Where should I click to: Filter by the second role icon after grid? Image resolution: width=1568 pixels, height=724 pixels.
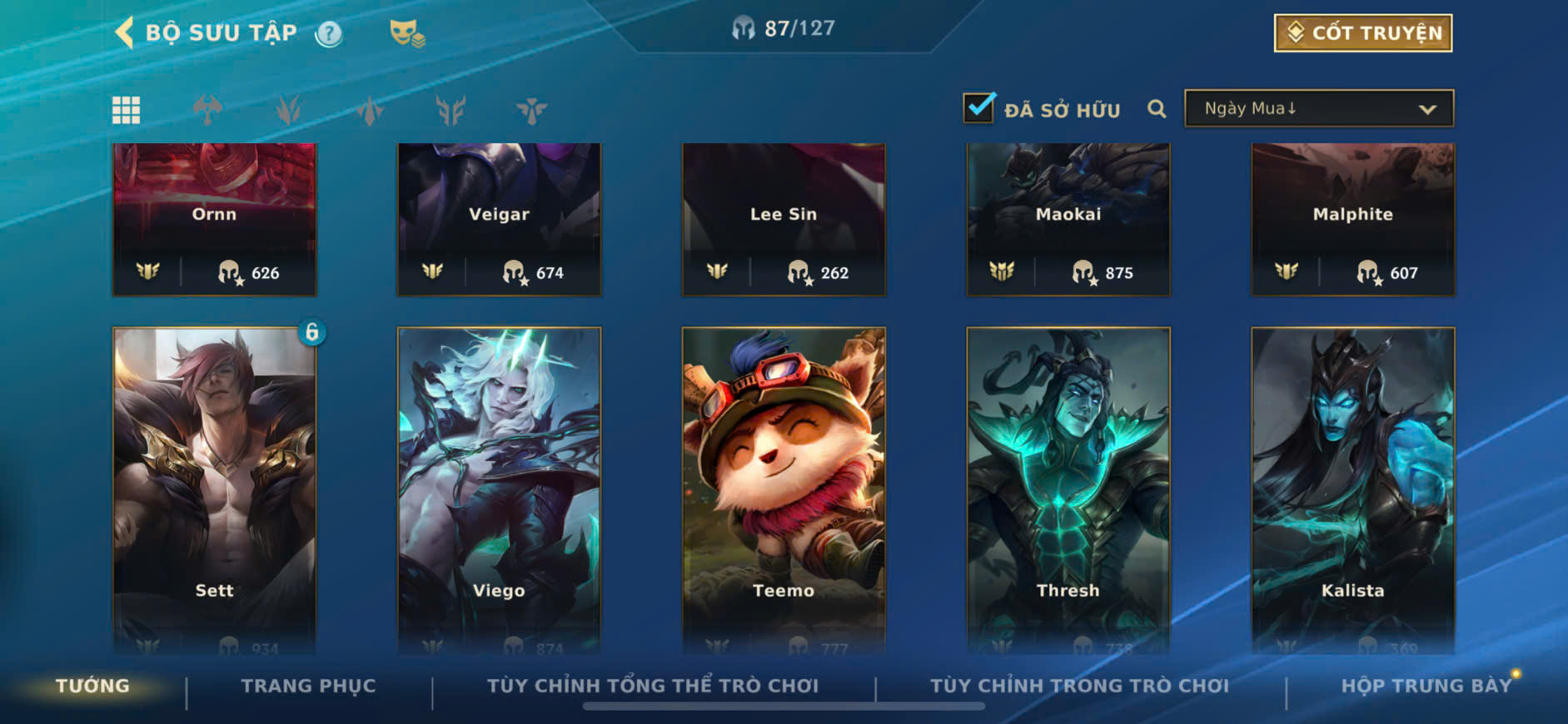click(x=288, y=110)
